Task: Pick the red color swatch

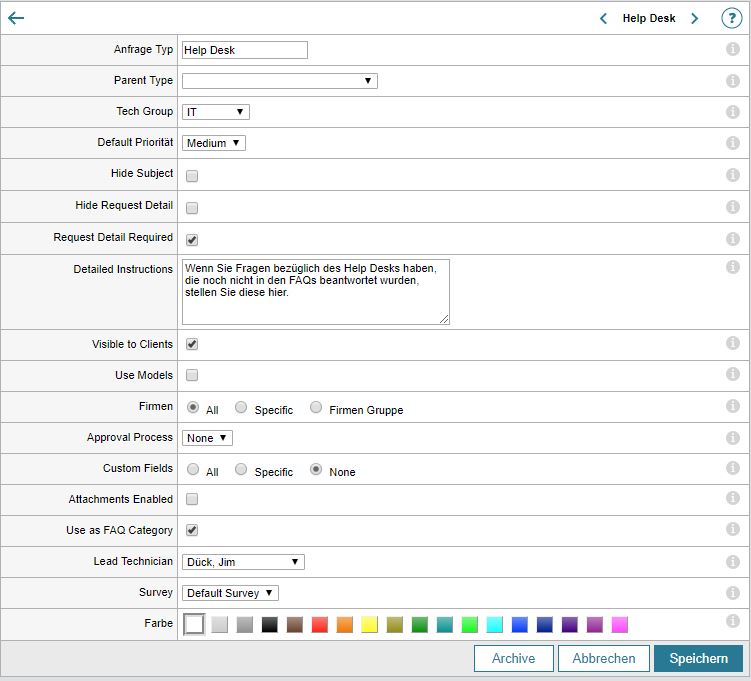Action: [319, 624]
